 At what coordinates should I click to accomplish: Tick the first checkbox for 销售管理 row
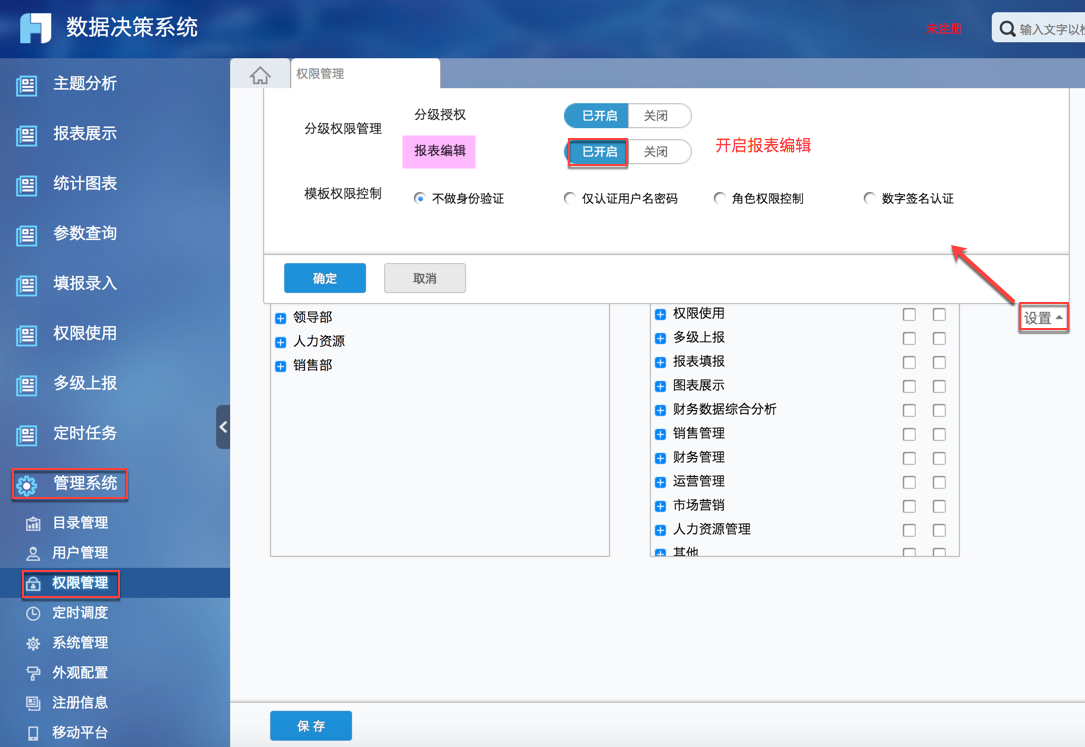(x=909, y=434)
